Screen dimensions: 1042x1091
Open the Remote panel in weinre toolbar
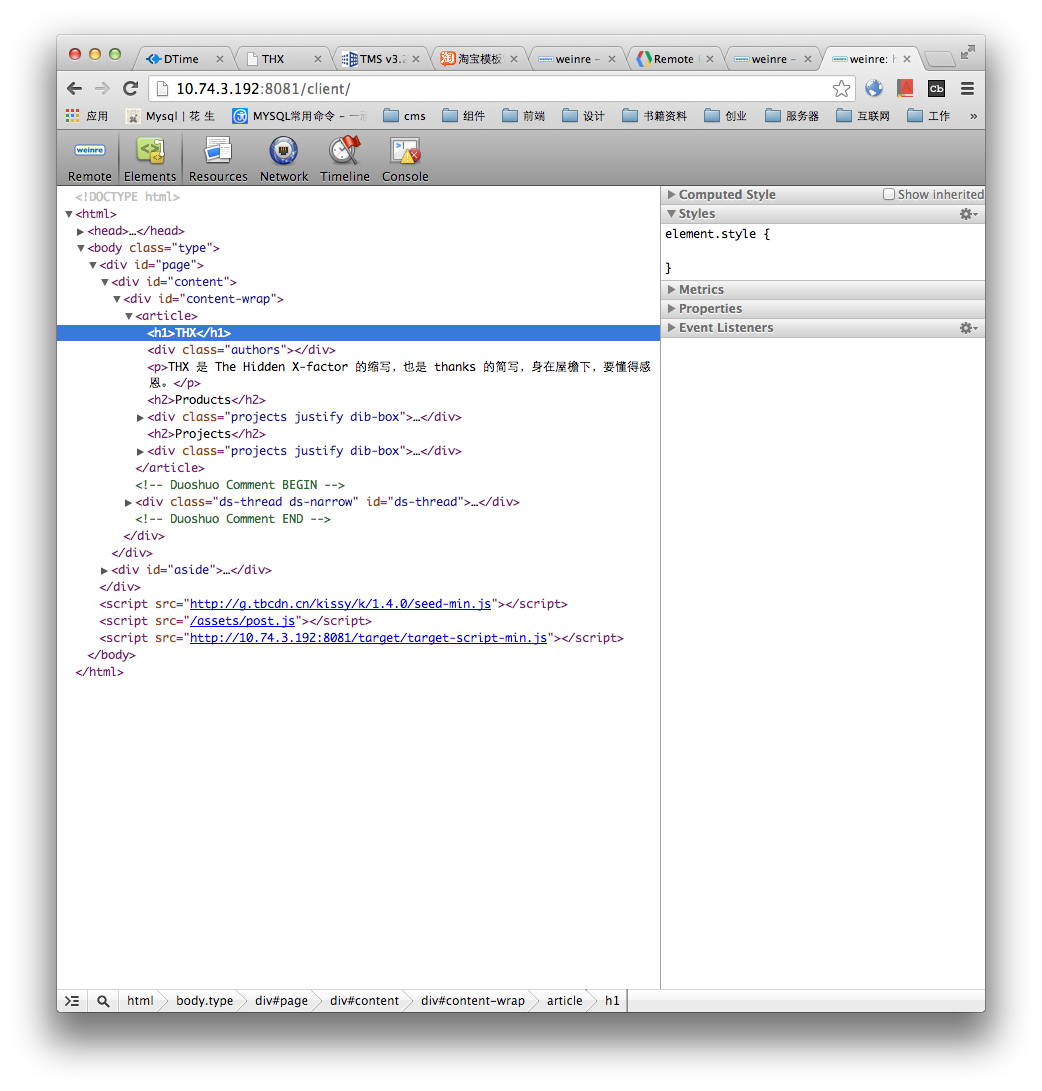tap(90, 159)
